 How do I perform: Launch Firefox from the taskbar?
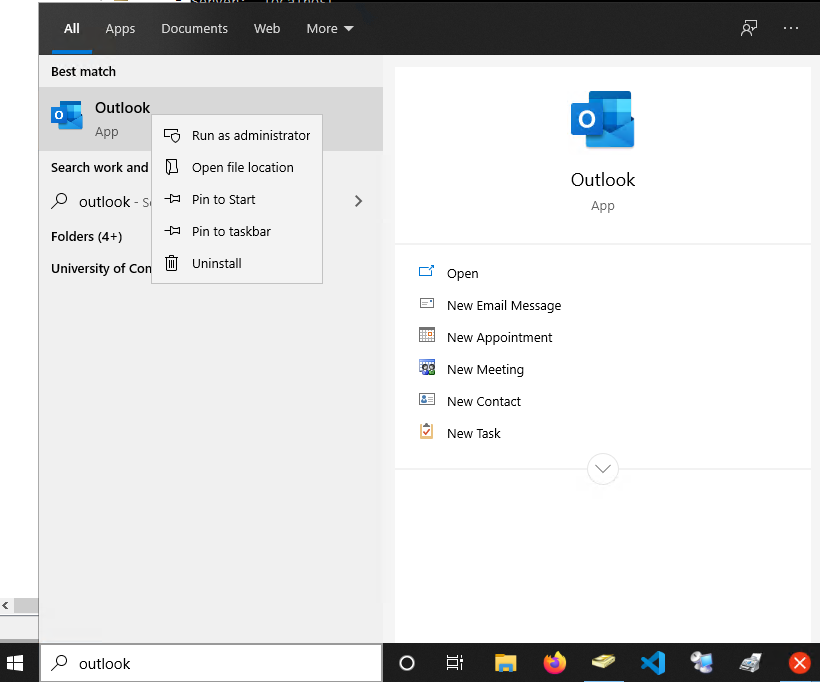[x=555, y=663]
